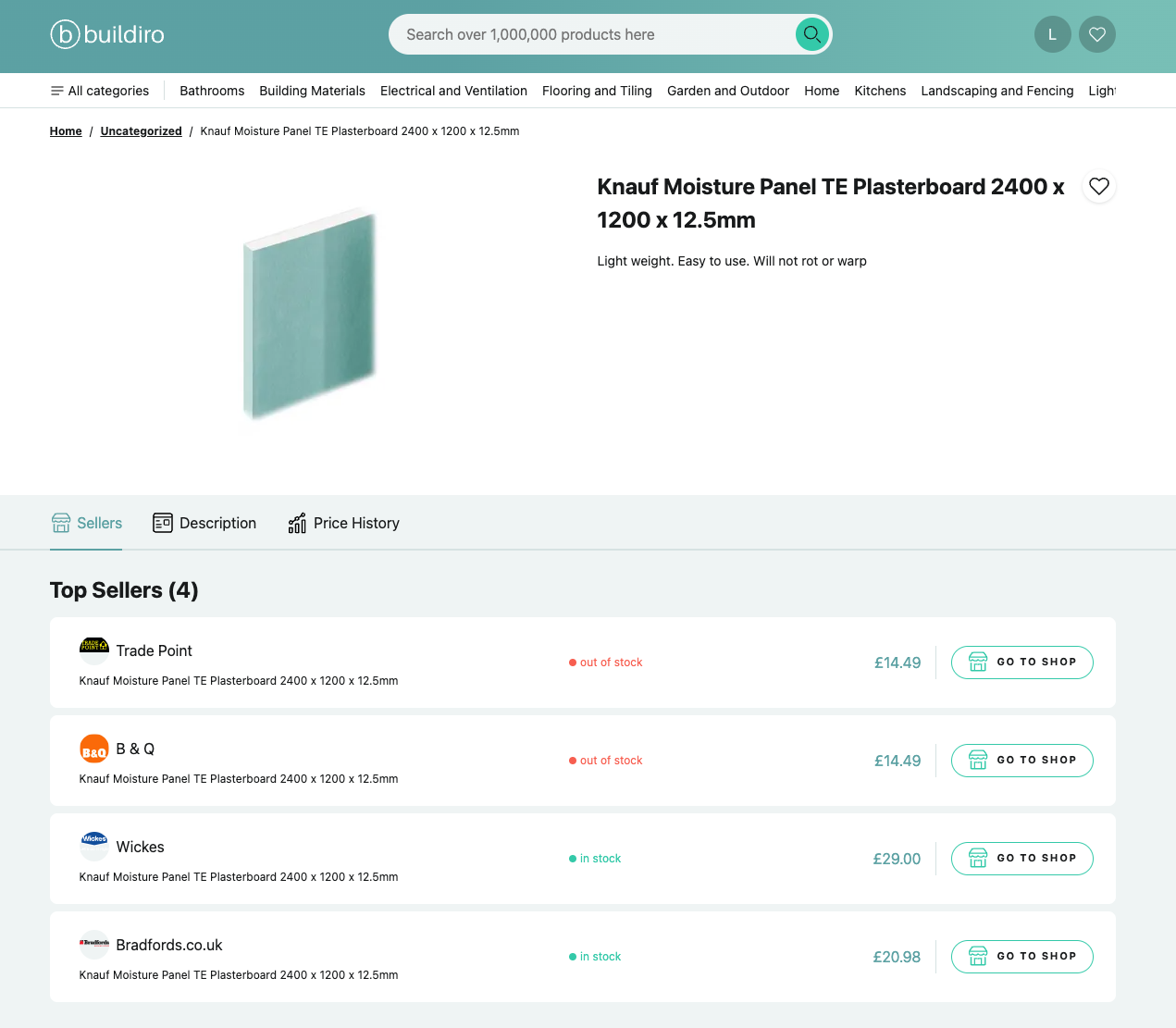Click the Wickes seller logo
The height and width of the screenshot is (1028, 1176).
click(x=94, y=846)
